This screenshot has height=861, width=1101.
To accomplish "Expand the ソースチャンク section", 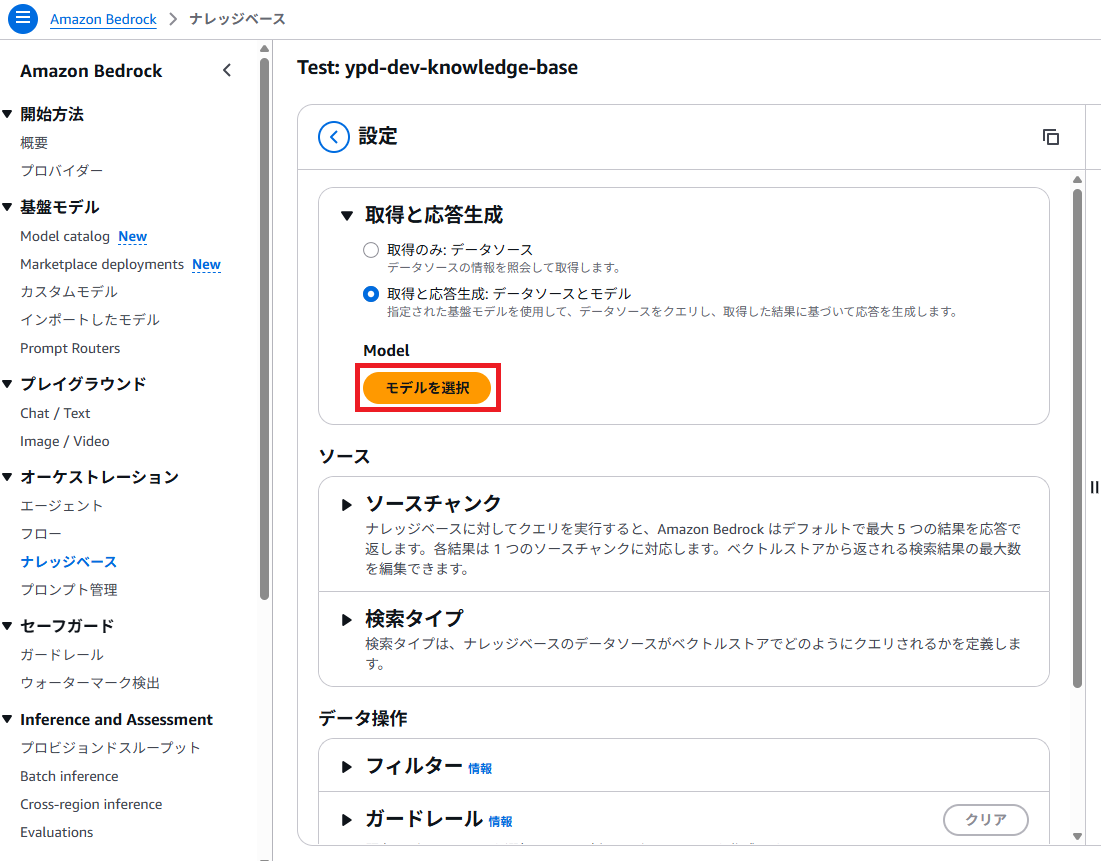I will 346,505.
